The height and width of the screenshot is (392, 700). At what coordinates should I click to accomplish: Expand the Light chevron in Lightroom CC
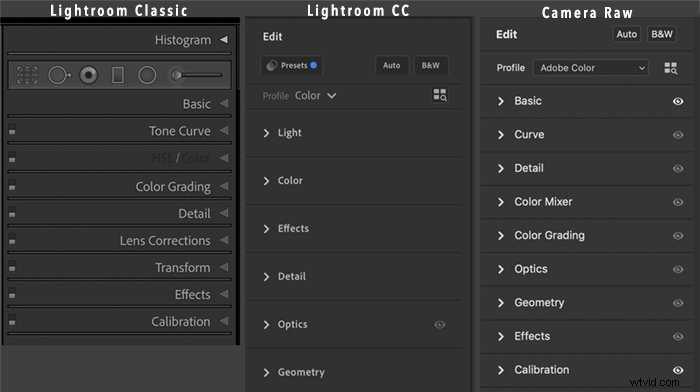pos(267,133)
